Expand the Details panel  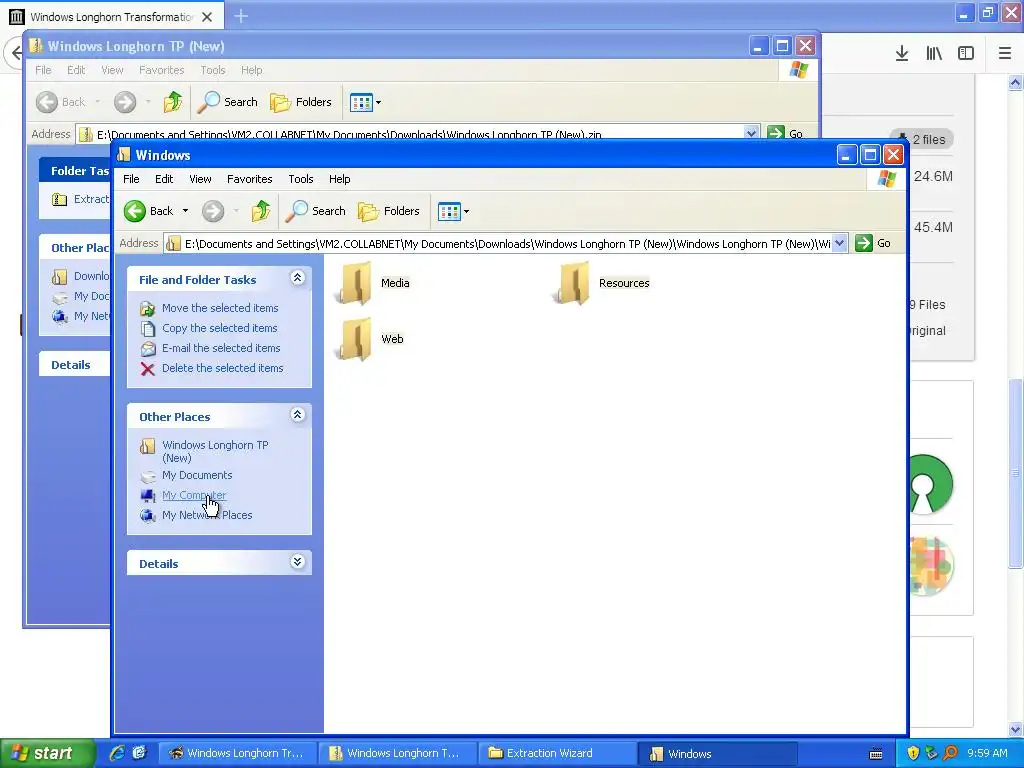click(297, 562)
